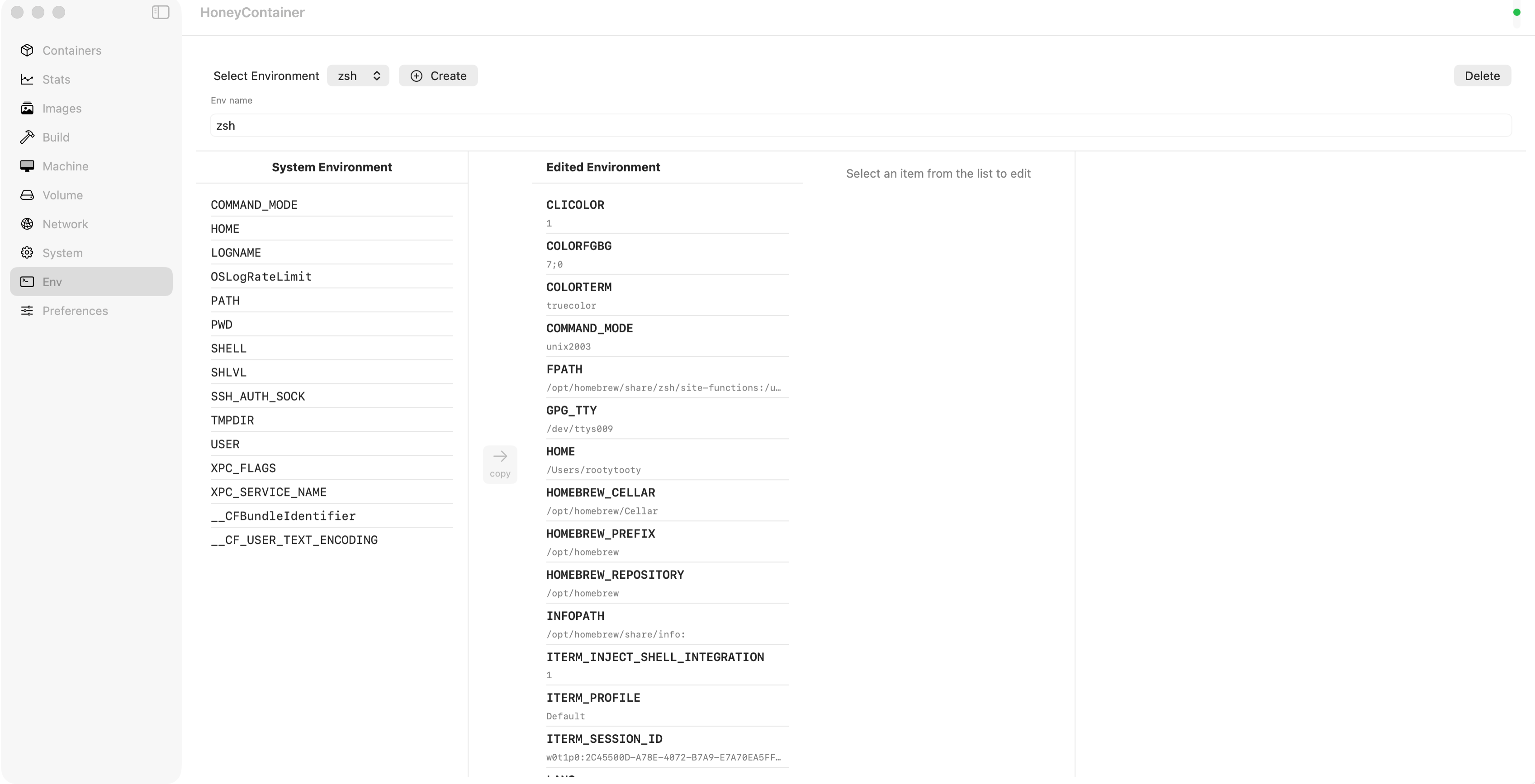
Task: Select __CF_USER_TEXT_ENCODING variable
Action: click(x=332, y=540)
